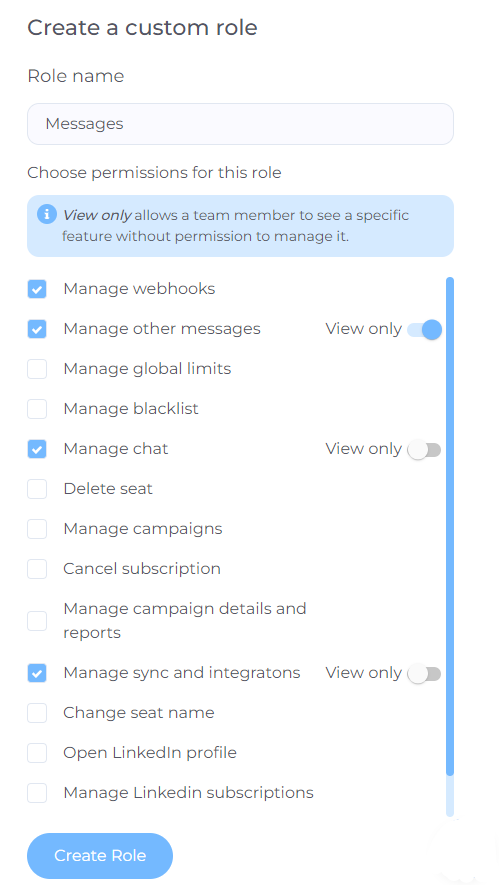Click the permissions list vertical scrollbar
The height and width of the screenshot is (885, 499).
point(450,525)
